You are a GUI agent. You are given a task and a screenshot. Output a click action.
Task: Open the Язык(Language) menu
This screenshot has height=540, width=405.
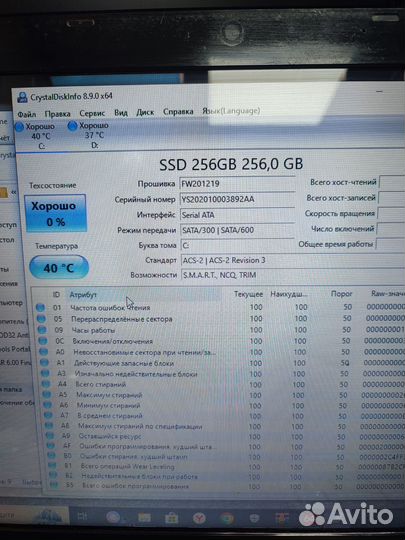coord(231,111)
